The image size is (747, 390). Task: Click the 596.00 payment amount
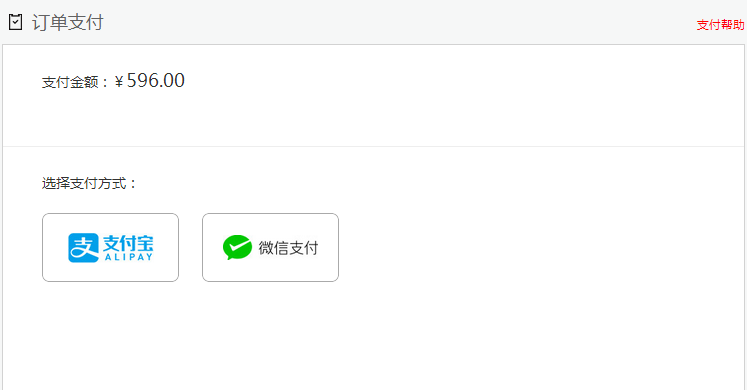tap(156, 80)
